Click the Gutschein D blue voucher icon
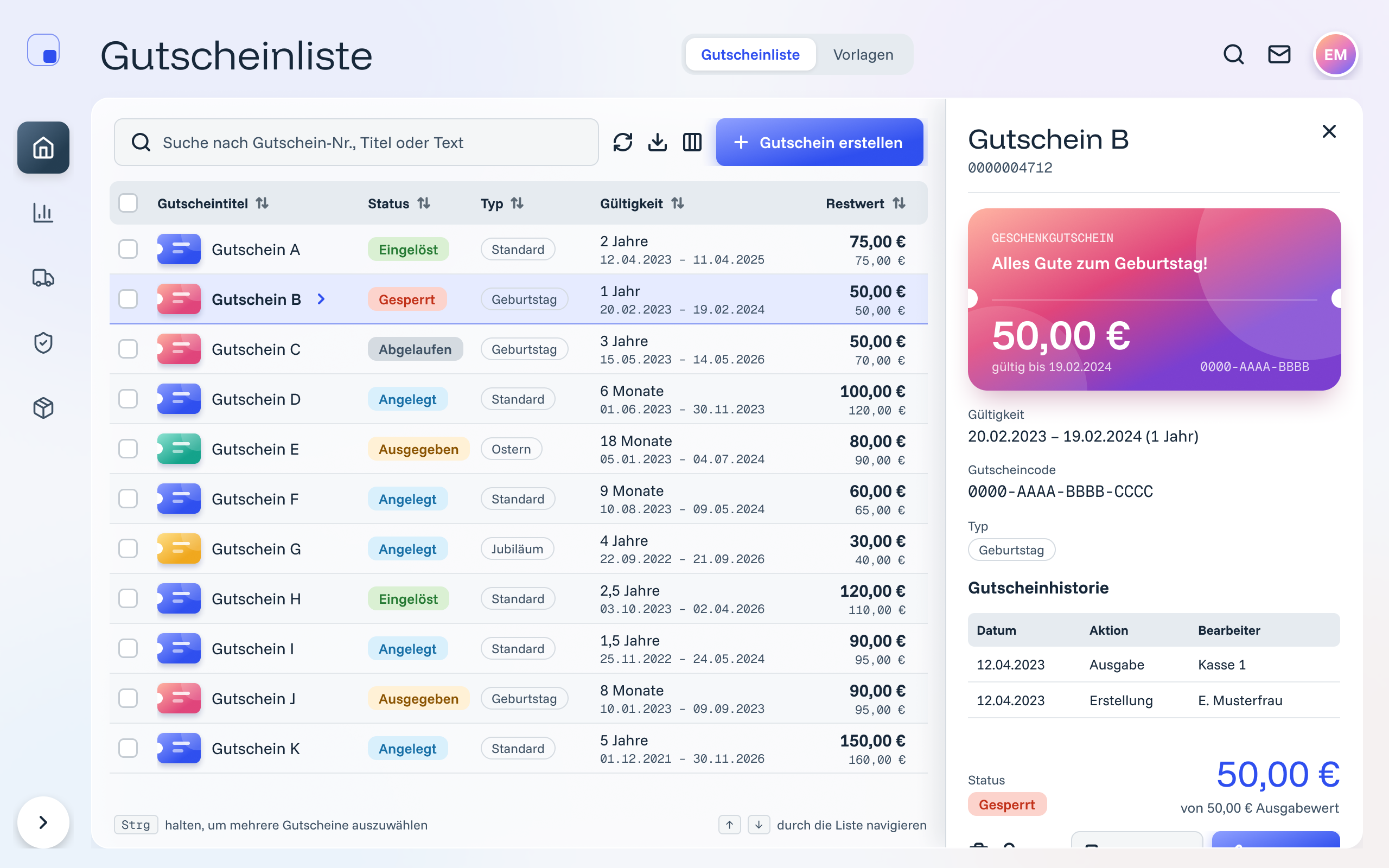The height and width of the screenshot is (868, 1389). coord(179,399)
